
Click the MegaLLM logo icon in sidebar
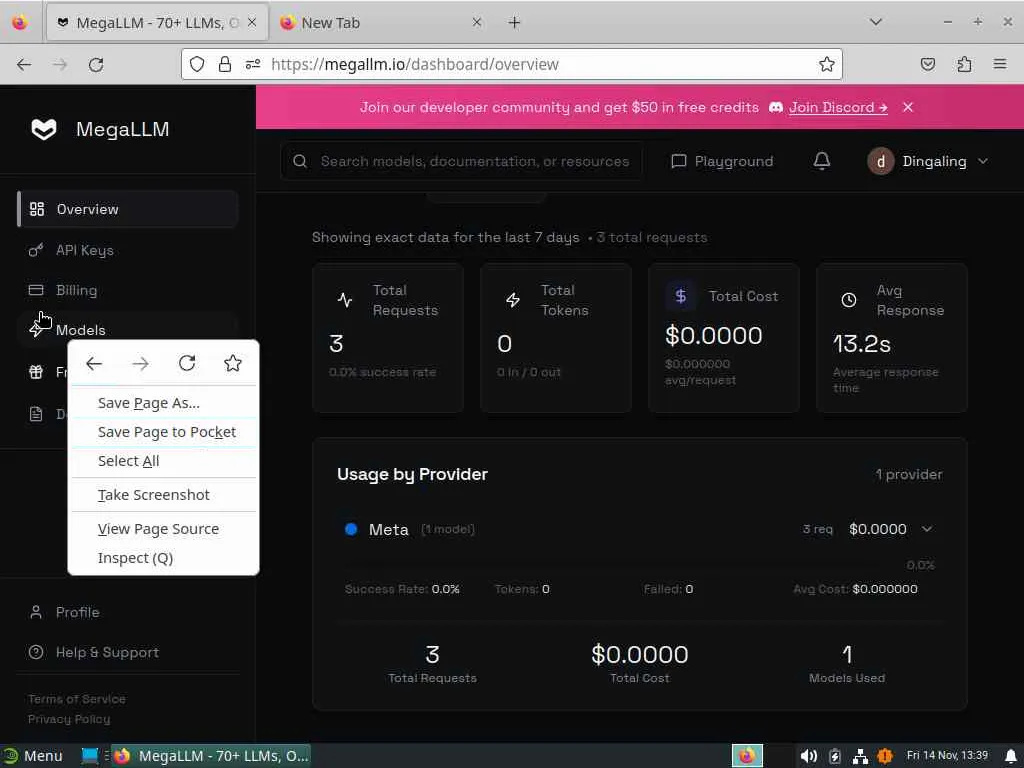pyautogui.click(x=44, y=129)
